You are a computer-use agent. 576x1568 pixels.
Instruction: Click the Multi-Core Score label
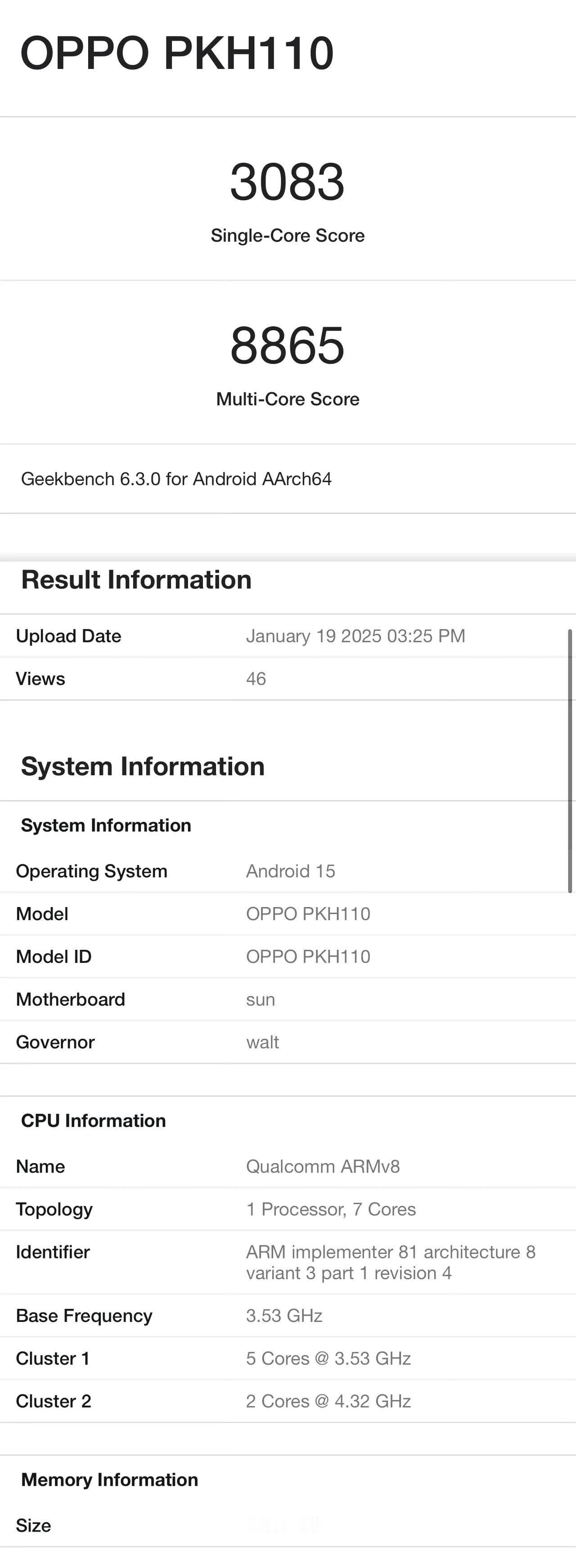288,399
